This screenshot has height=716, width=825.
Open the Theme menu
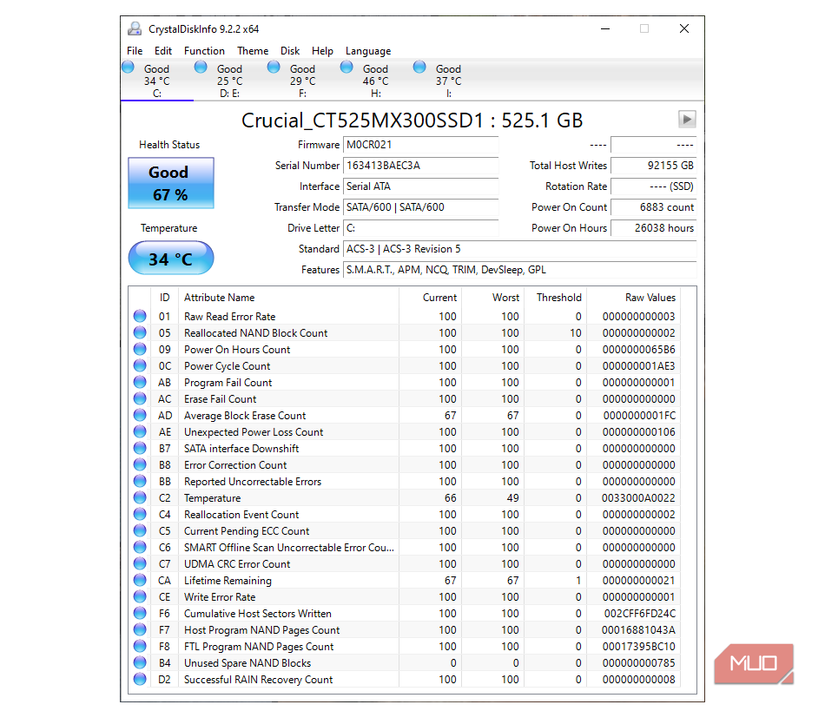tap(253, 51)
